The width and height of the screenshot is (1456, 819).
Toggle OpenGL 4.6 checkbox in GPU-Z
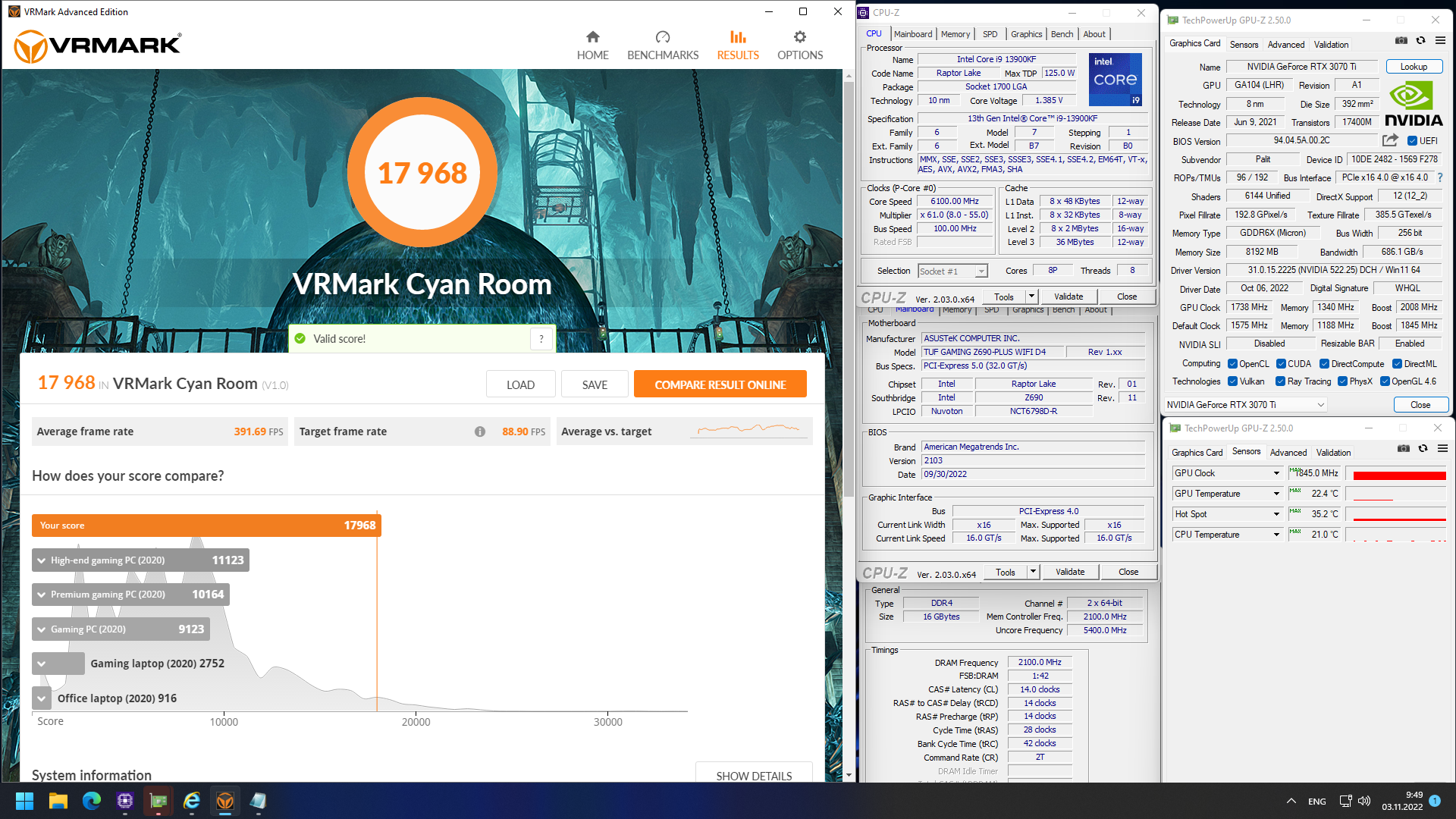[x=1385, y=381]
